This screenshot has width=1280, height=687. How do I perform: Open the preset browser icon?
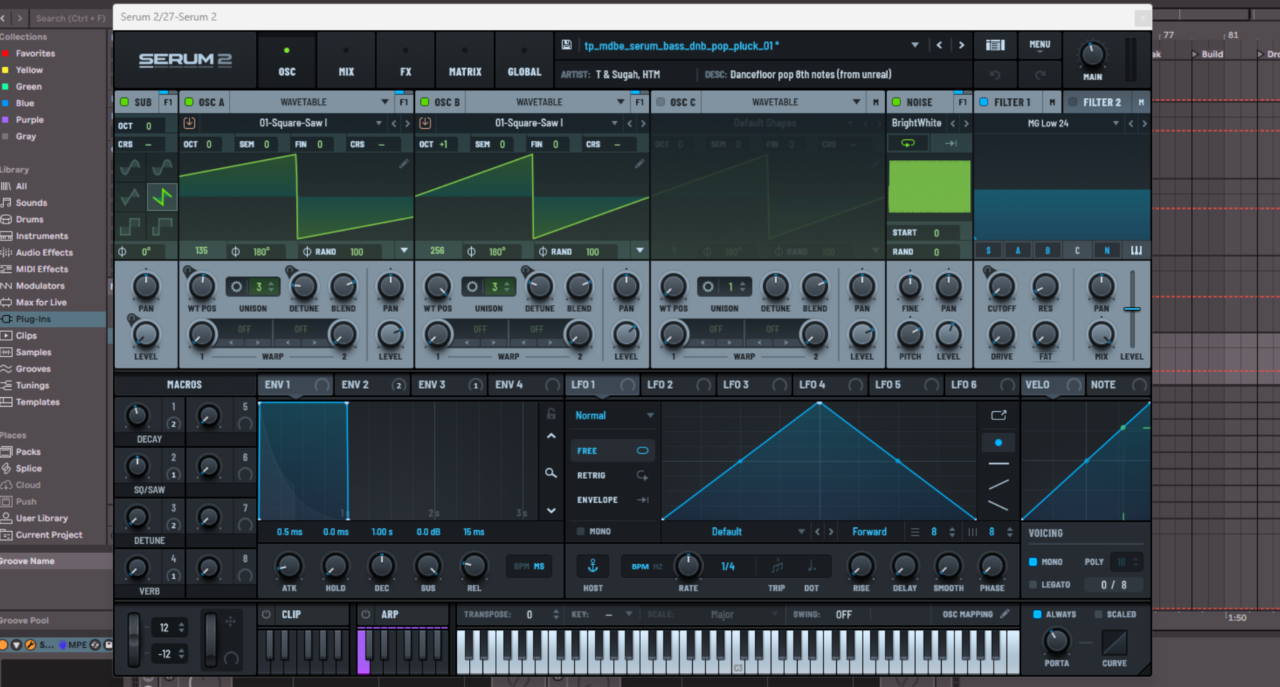[995, 45]
